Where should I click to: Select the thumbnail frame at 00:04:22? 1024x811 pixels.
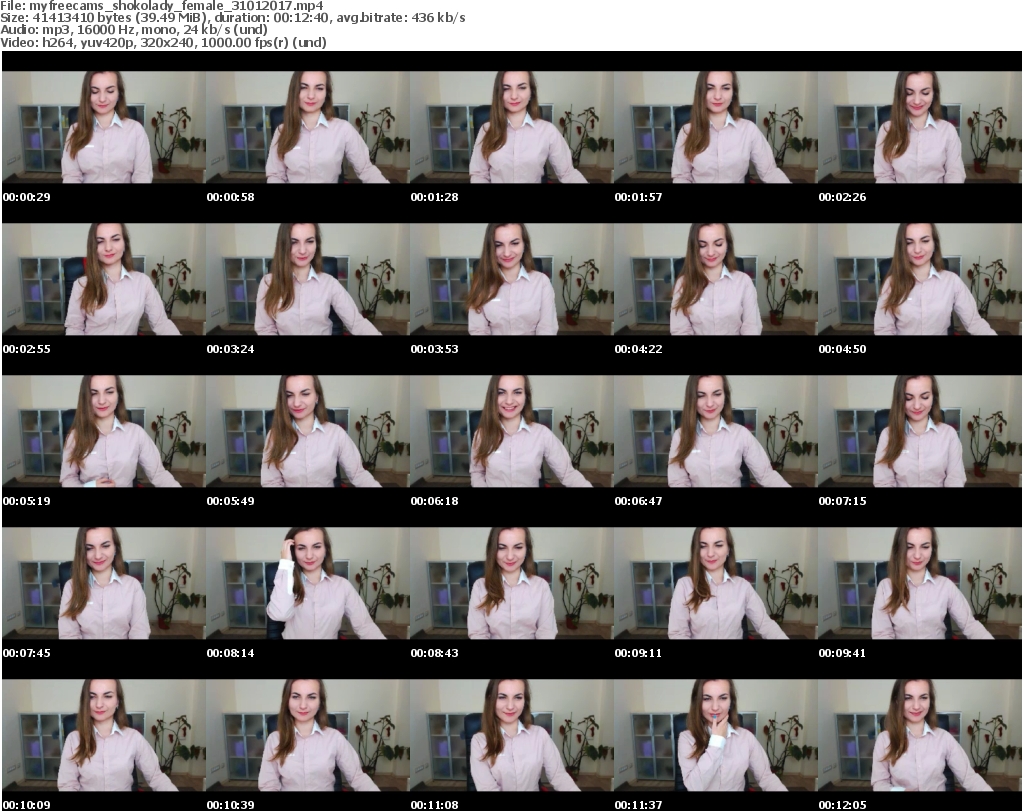716,279
